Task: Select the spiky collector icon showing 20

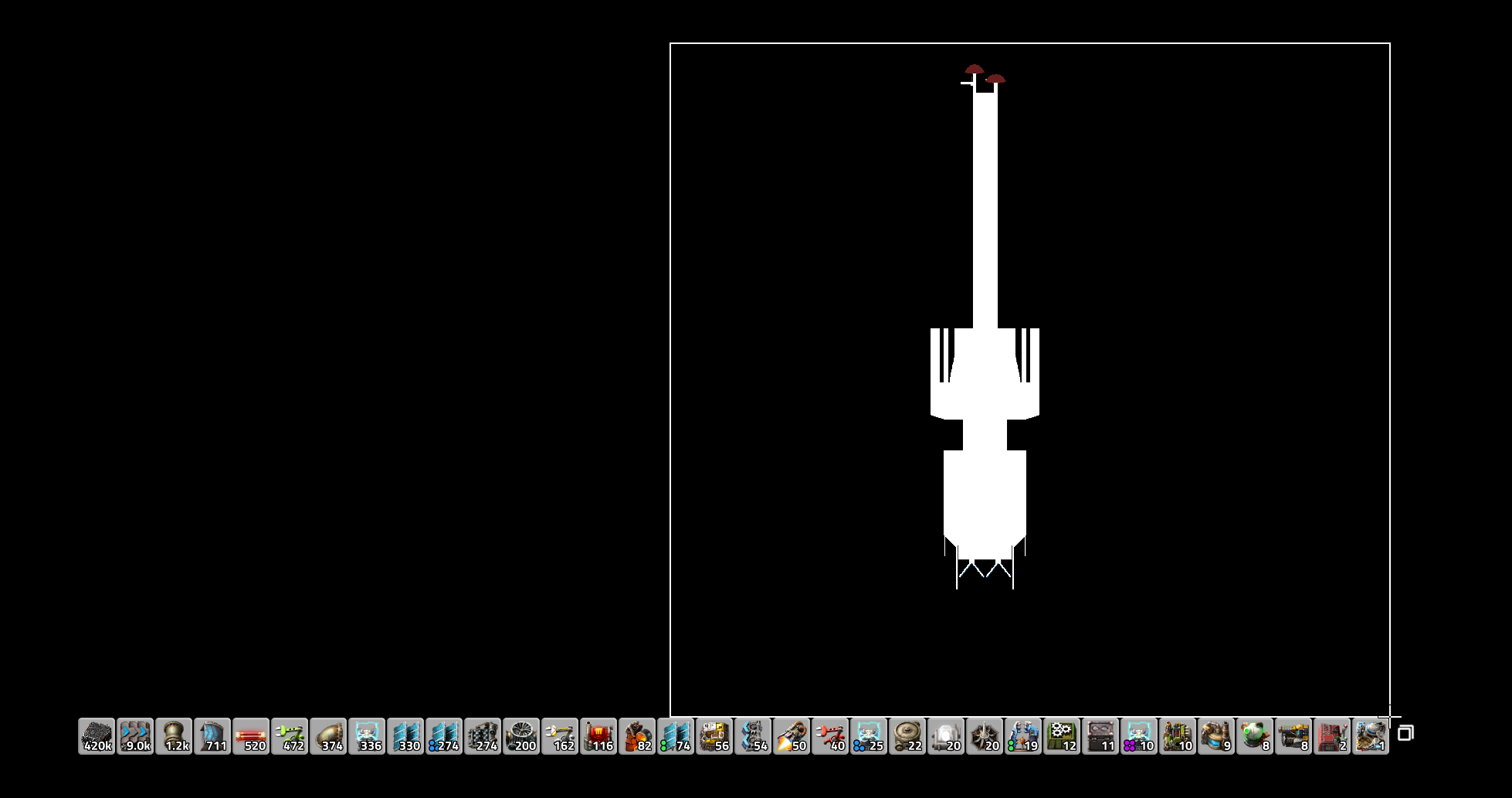Action: (x=985, y=736)
